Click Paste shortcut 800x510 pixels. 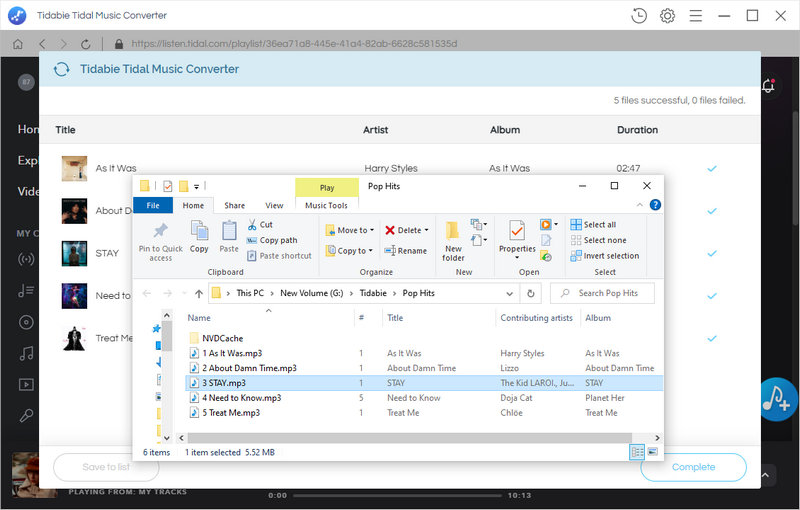279,256
